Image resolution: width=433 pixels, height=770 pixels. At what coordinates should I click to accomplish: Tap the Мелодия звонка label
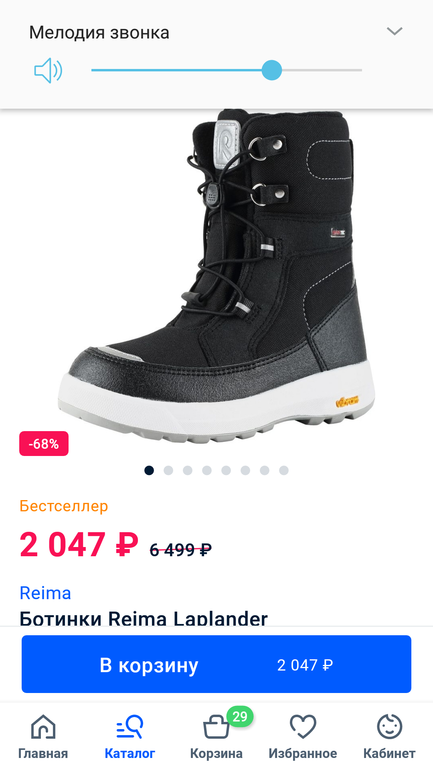99,32
